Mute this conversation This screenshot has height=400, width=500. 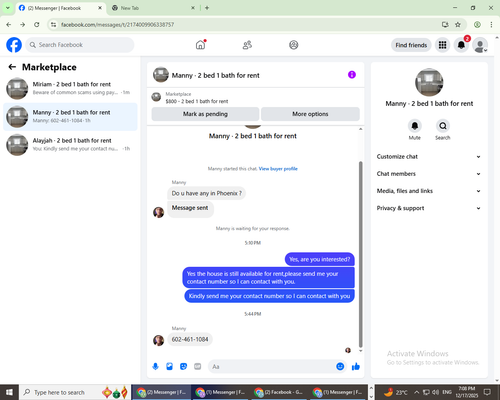[x=415, y=126]
